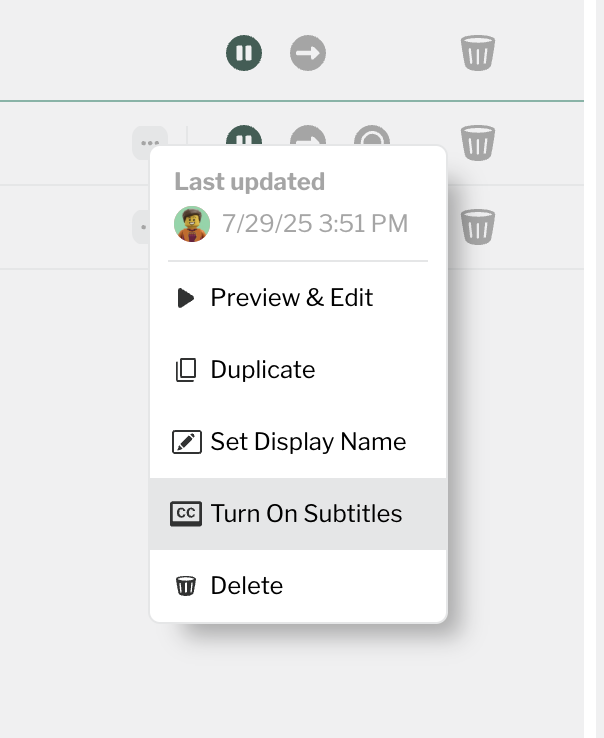Click the CC subtitles icon in the menu
Image resolution: width=604 pixels, height=738 pixels.
(185, 513)
